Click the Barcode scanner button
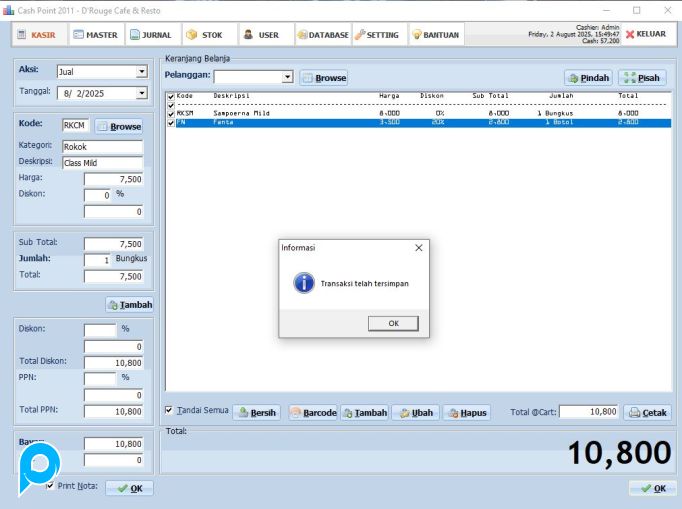The height and width of the screenshot is (509, 682). pyautogui.click(x=313, y=412)
